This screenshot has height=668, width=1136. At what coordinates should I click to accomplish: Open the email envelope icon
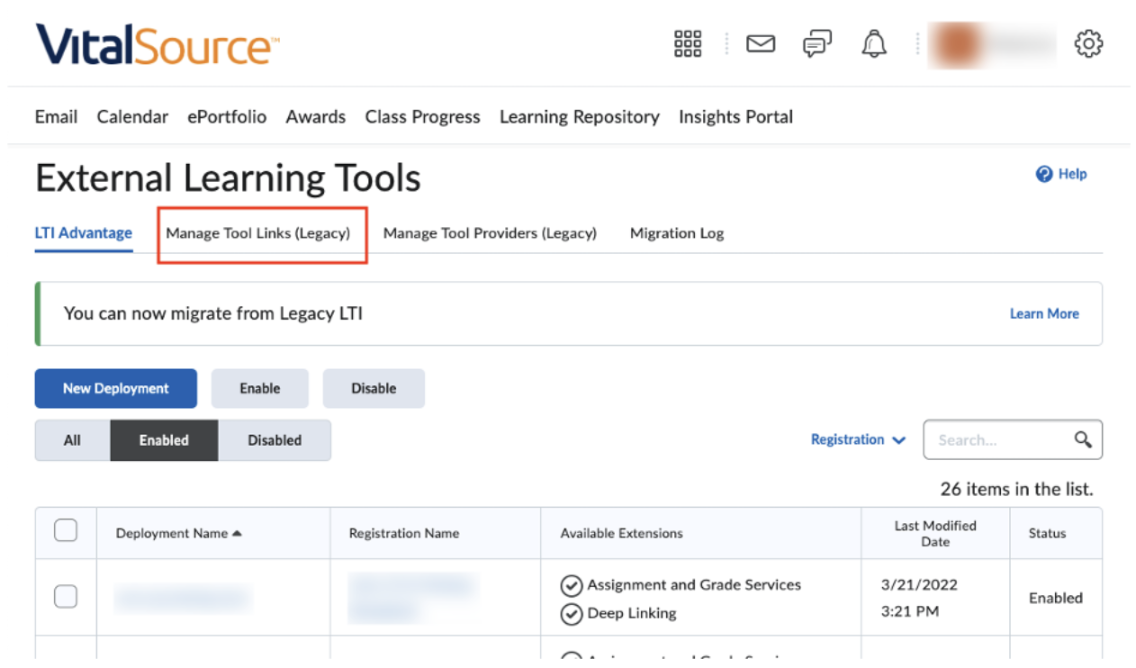click(760, 43)
